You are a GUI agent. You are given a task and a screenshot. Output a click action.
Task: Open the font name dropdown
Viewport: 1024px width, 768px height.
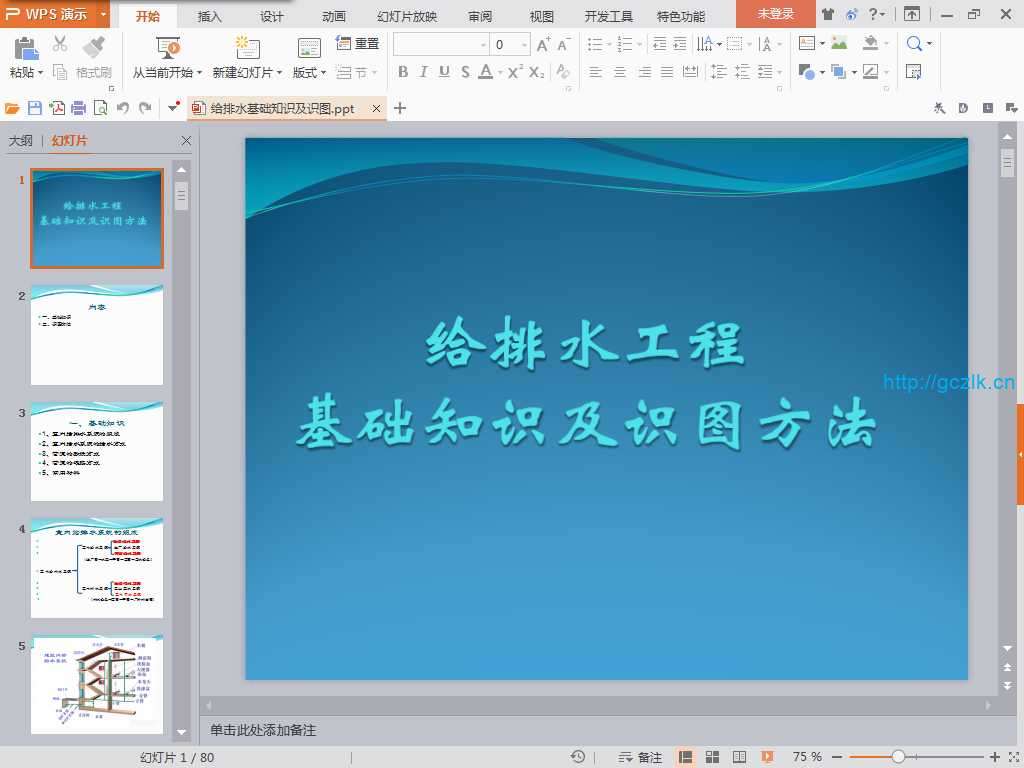click(484, 44)
